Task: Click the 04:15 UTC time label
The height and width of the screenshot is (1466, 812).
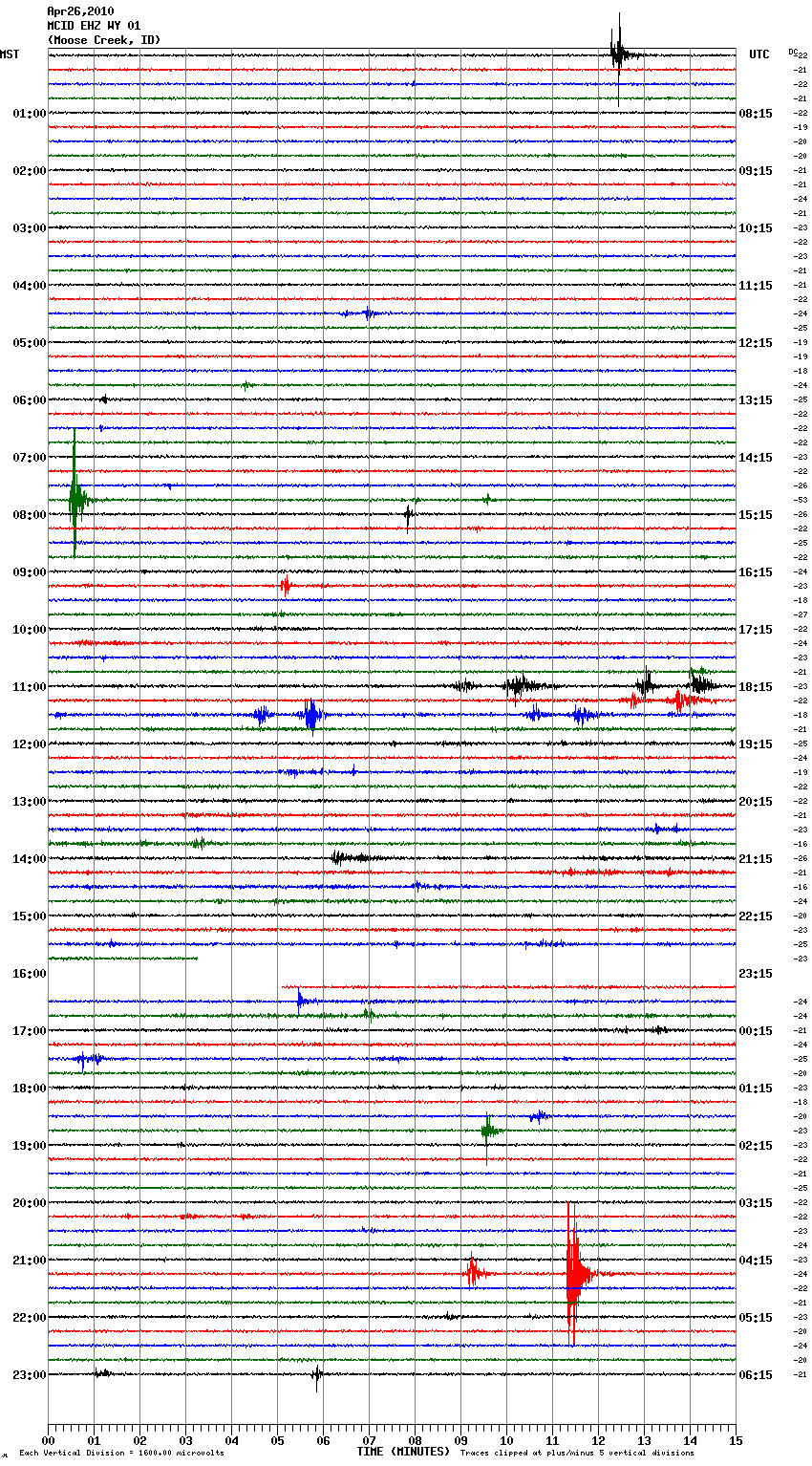Action: 756,1261
